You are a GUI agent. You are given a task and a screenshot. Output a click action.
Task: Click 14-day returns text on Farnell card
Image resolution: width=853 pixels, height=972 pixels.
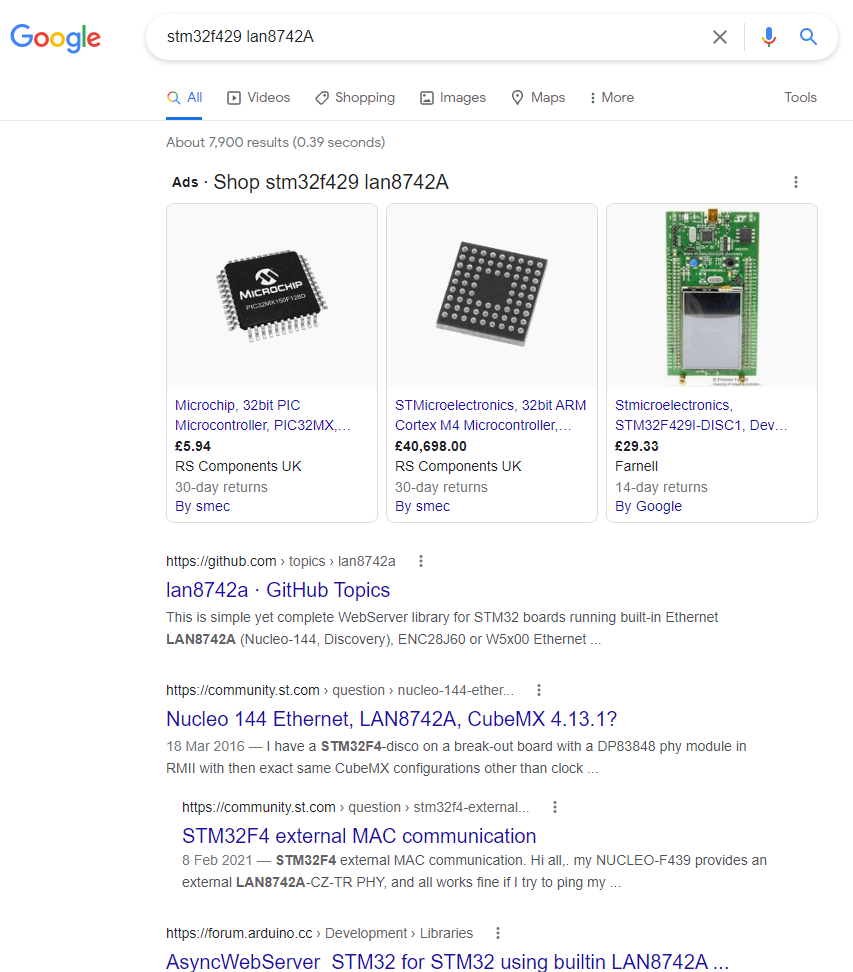point(661,487)
